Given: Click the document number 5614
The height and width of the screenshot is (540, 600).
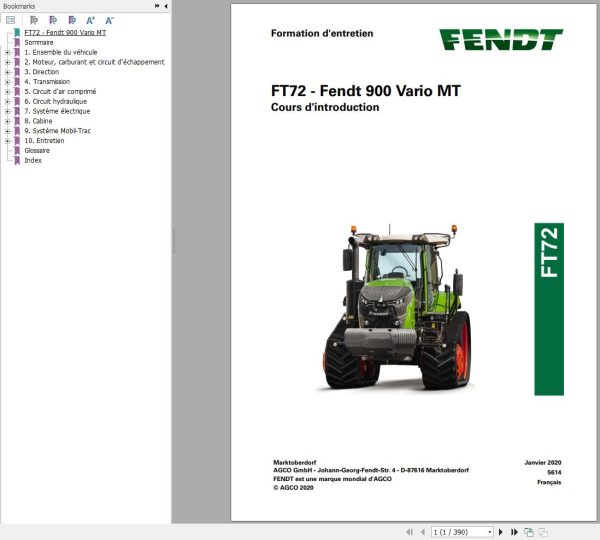Looking at the screenshot, I should coord(554,473).
